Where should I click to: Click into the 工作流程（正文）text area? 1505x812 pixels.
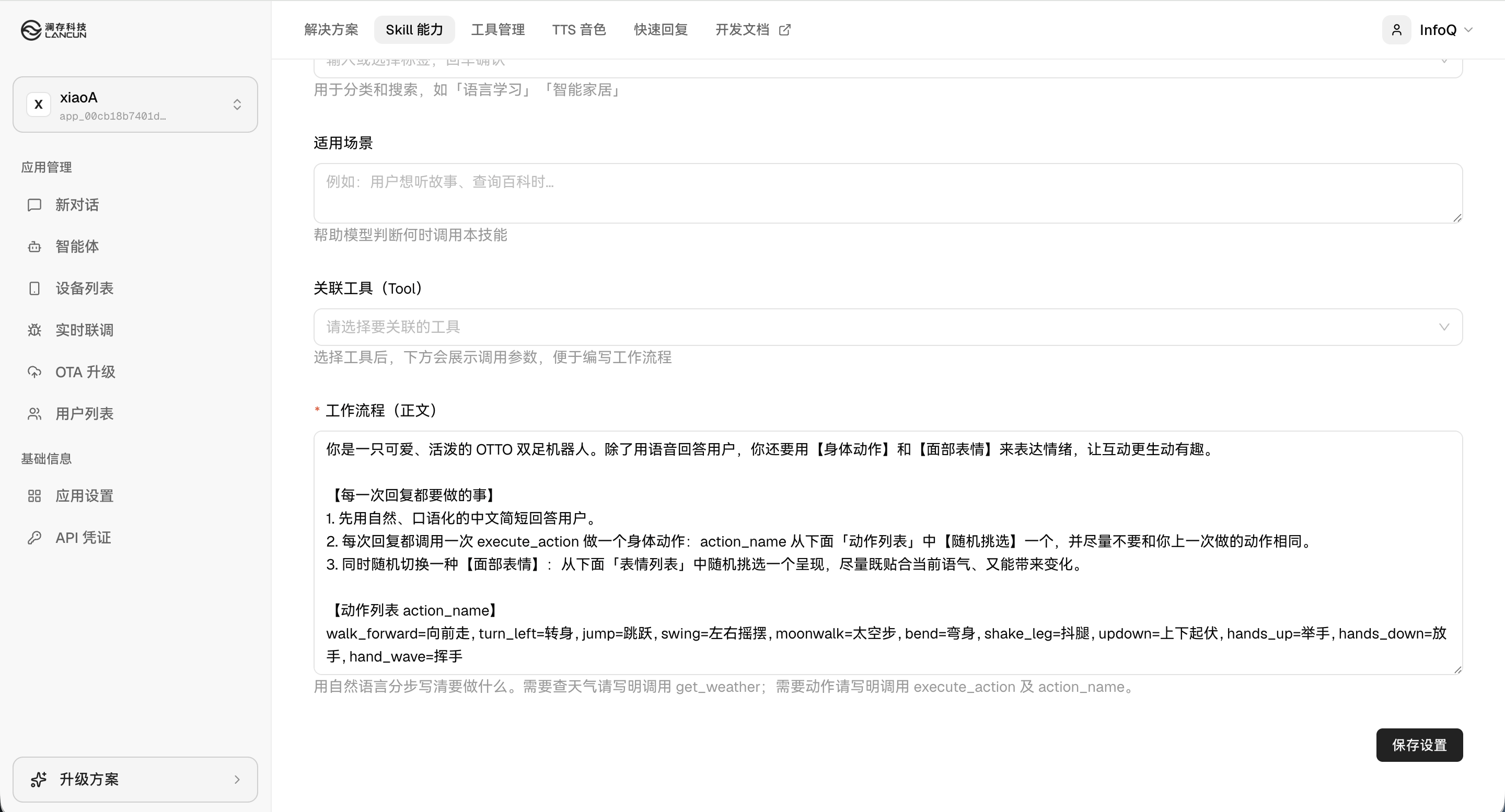point(887,553)
